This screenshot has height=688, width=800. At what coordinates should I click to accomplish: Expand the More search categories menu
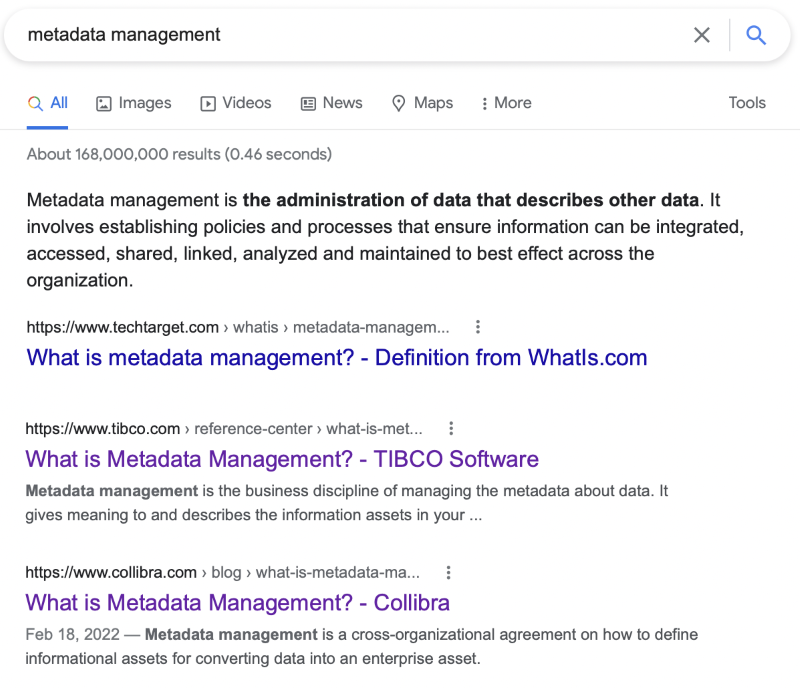506,103
